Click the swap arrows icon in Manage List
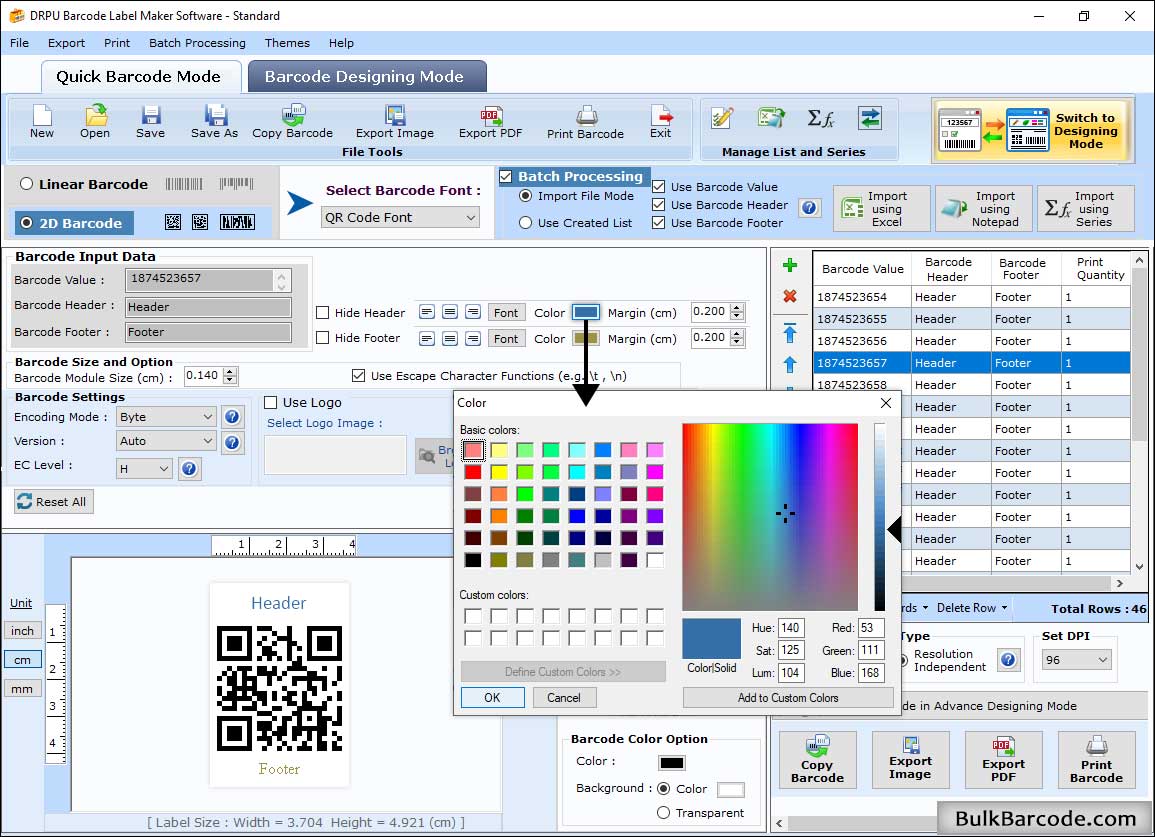The height and width of the screenshot is (837, 1155). [x=870, y=118]
